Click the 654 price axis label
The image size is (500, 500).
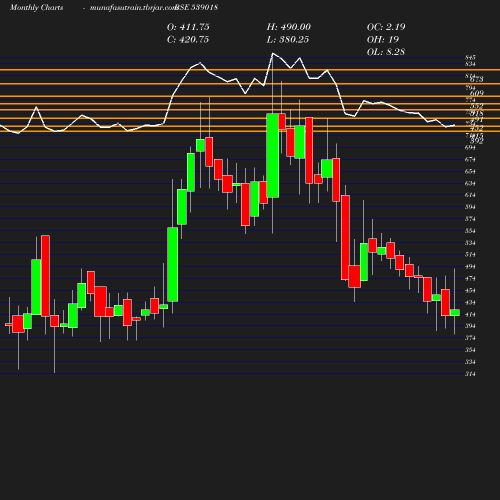(470, 171)
